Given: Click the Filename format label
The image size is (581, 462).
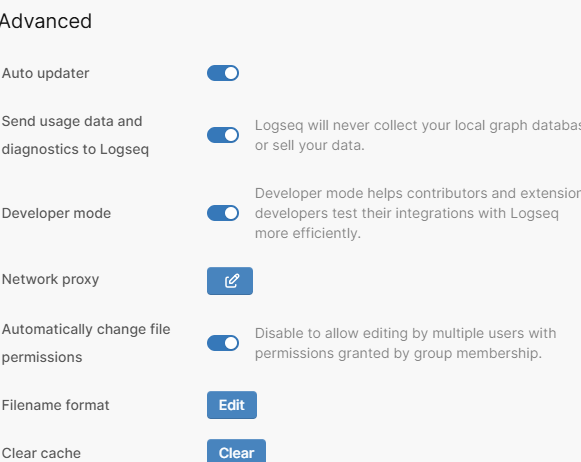Looking at the screenshot, I should pos(55,405).
